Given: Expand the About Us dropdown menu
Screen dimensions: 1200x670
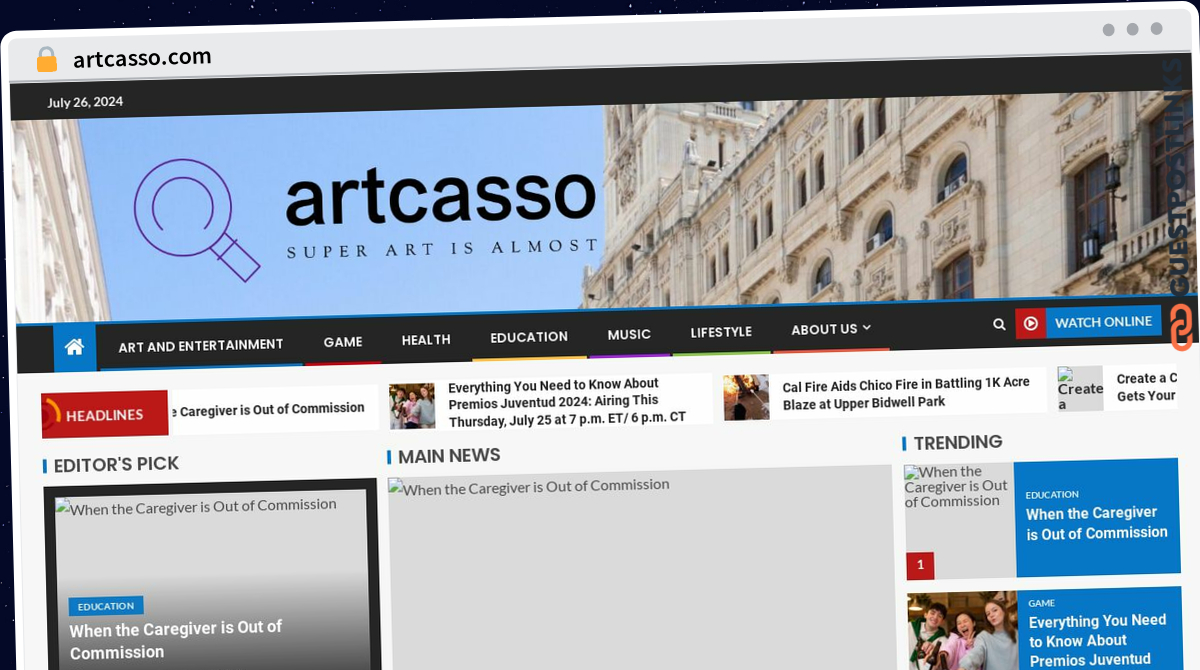Looking at the screenshot, I should [x=831, y=329].
